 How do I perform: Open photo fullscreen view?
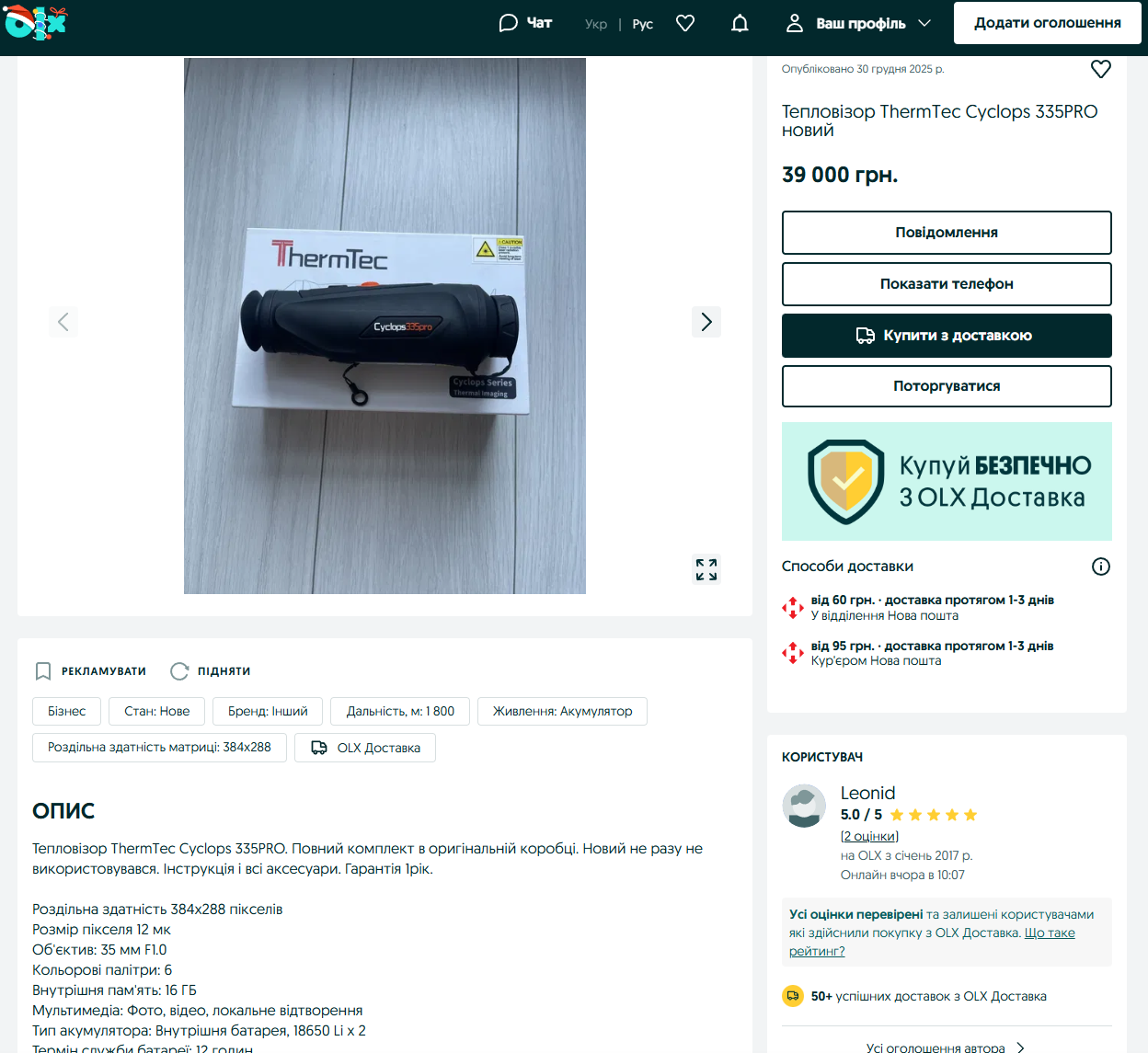[706, 570]
